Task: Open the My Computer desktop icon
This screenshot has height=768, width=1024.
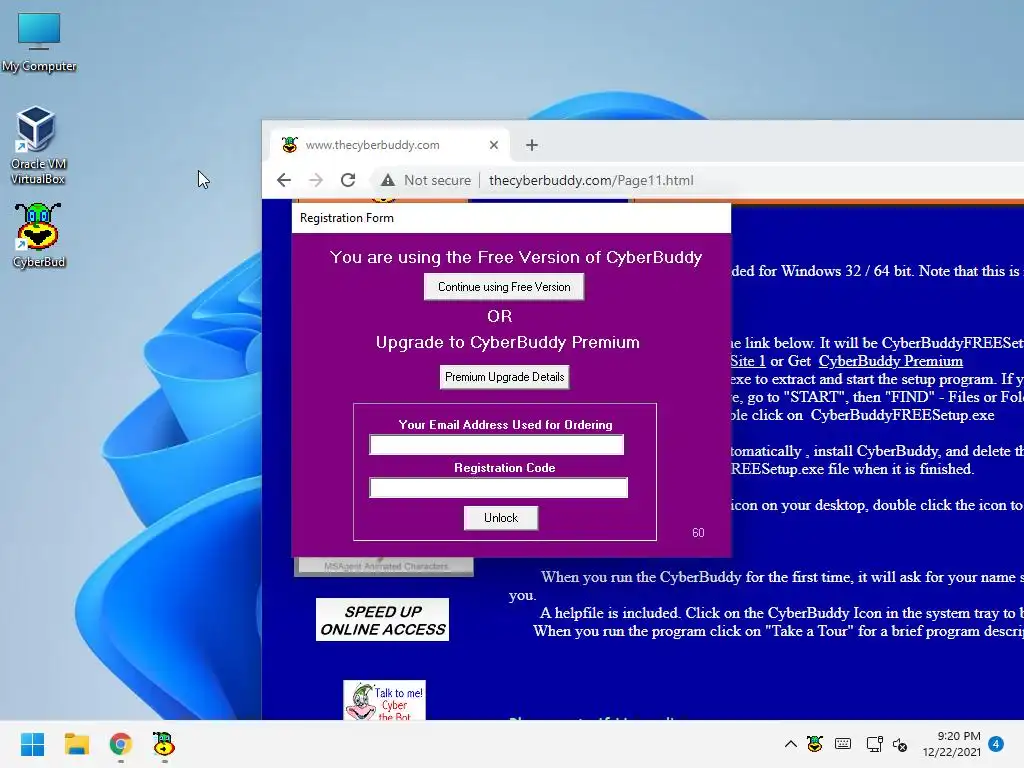Action: coord(39,42)
